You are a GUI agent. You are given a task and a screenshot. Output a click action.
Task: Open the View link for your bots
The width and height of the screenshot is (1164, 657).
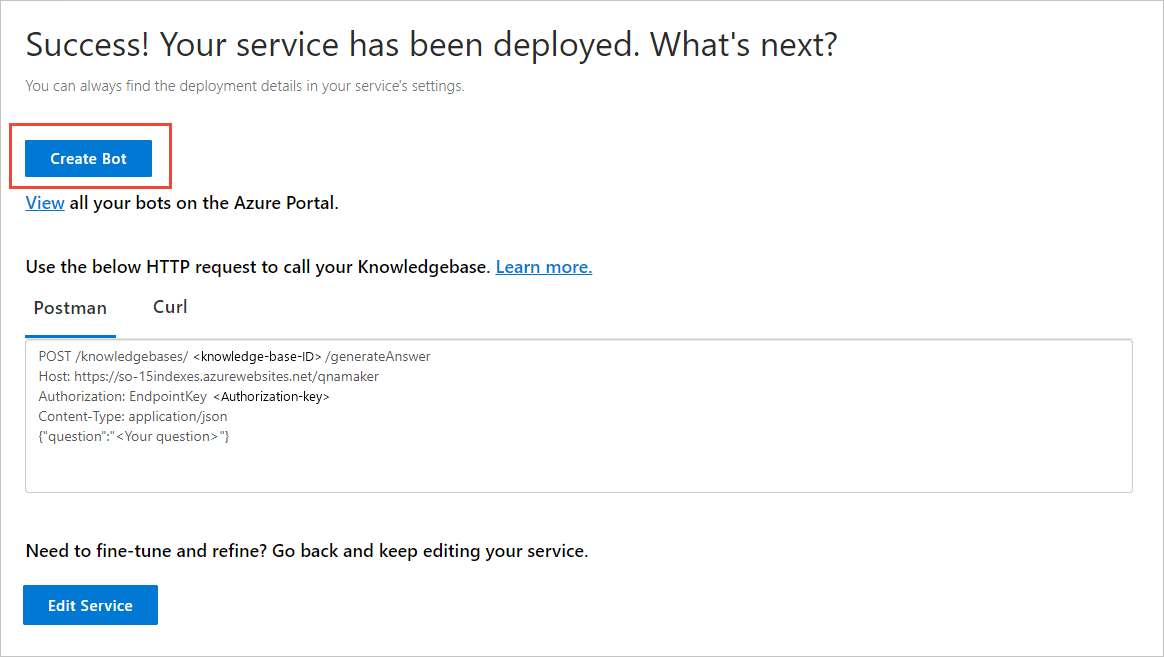pos(45,203)
